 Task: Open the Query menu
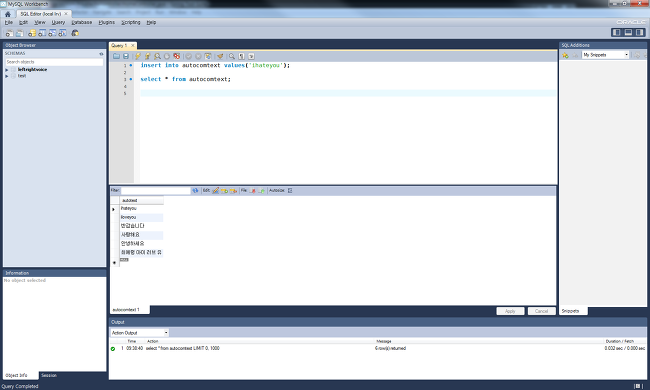tap(58, 22)
